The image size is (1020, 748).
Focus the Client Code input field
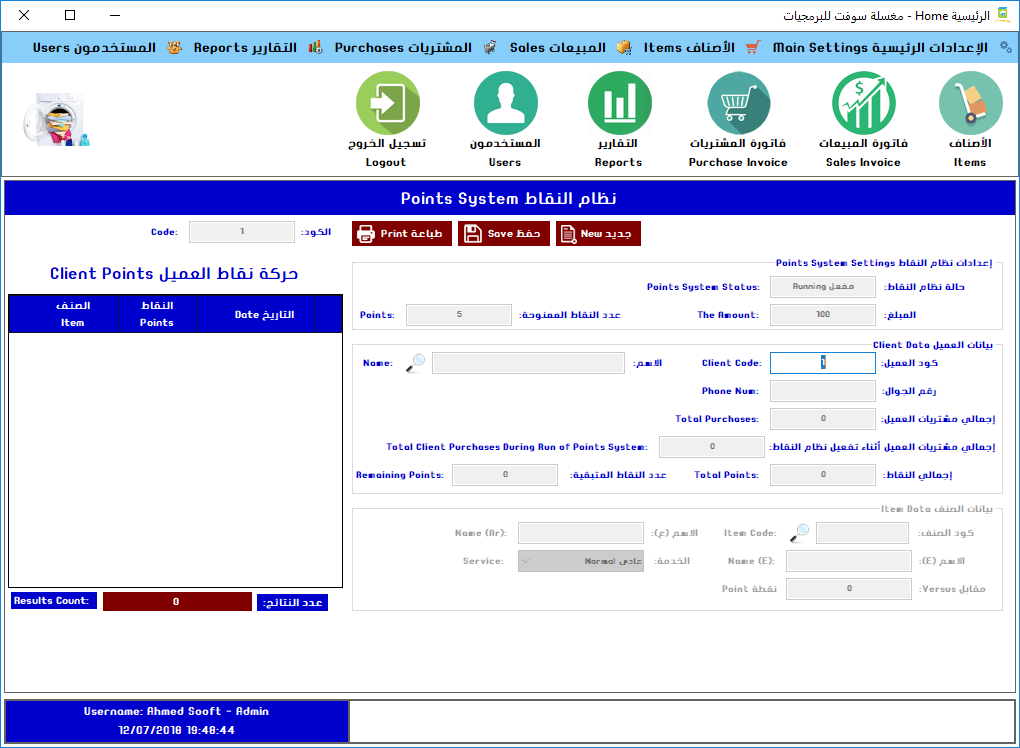[823, 363]
